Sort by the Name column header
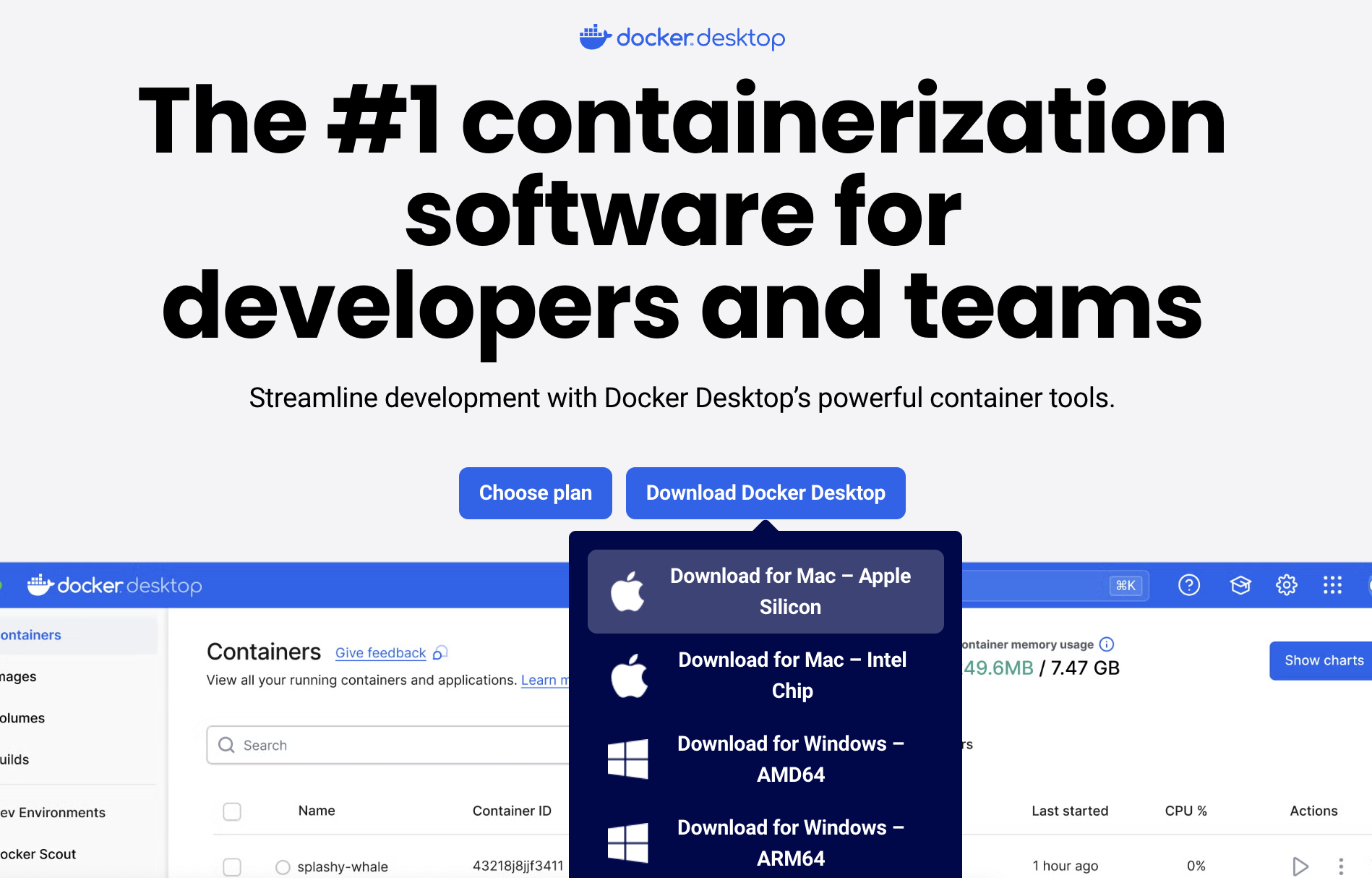This screenshot has width=1372, height=878. point(317,811)
